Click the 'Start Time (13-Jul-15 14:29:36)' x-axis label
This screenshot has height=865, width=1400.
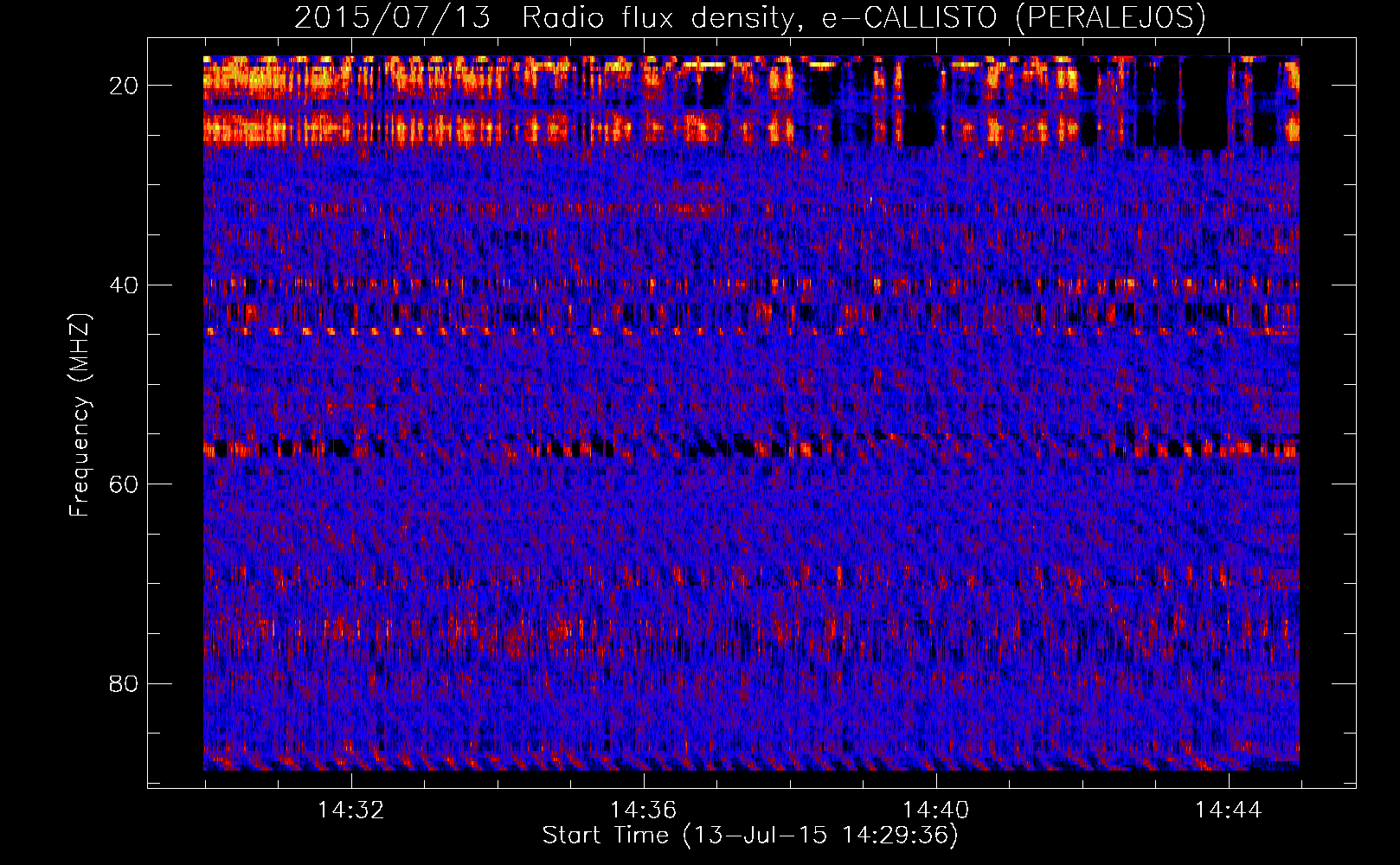[x=750, y=836]
